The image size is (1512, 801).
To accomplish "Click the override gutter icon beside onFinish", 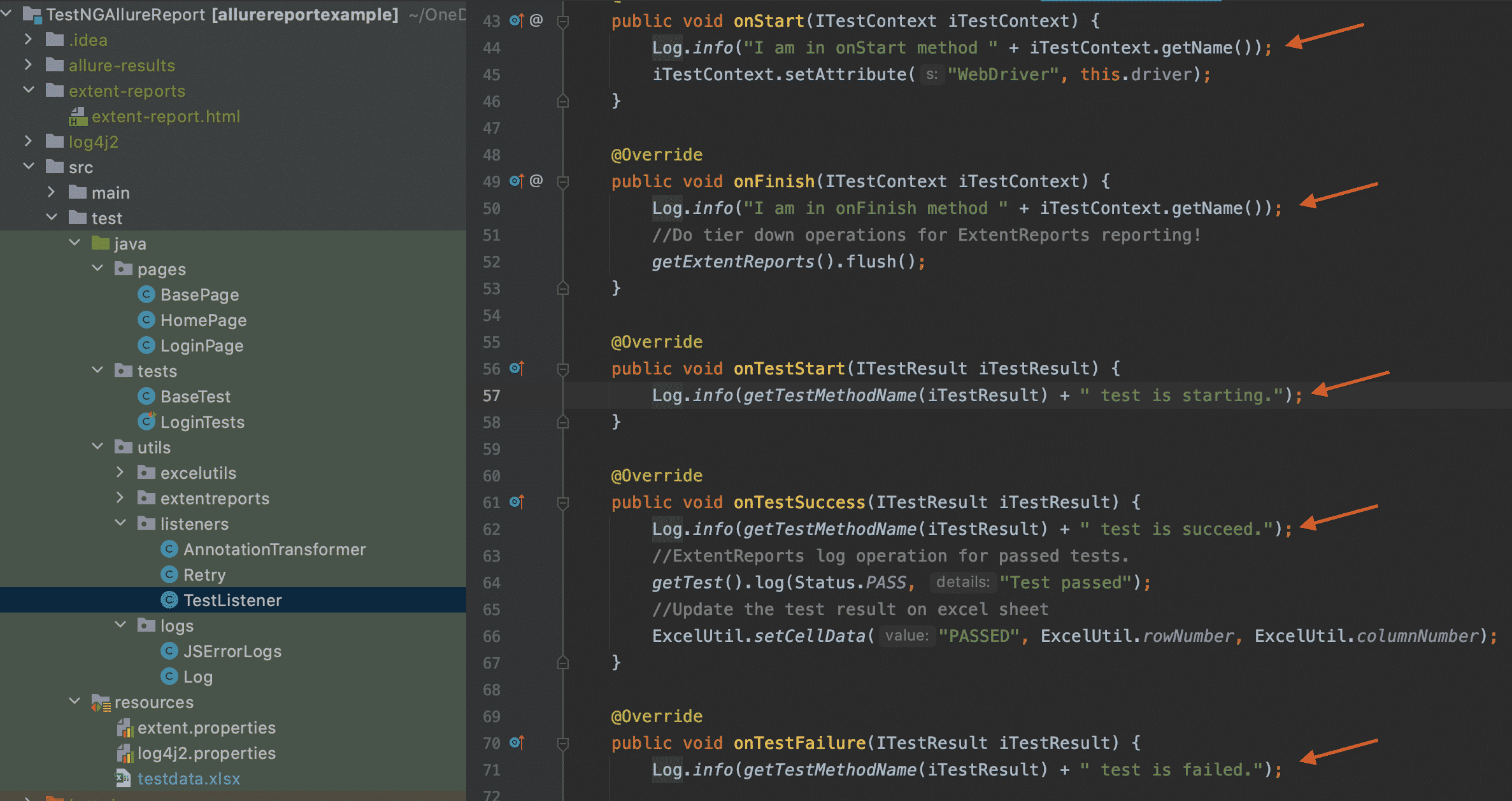I will click(x=517, y=181).
